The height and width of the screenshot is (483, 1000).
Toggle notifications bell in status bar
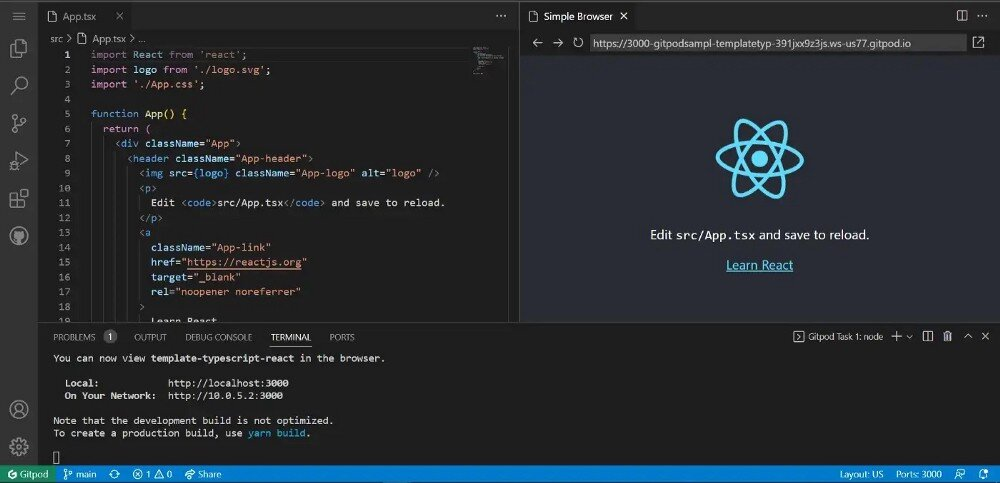pos(982,474)
